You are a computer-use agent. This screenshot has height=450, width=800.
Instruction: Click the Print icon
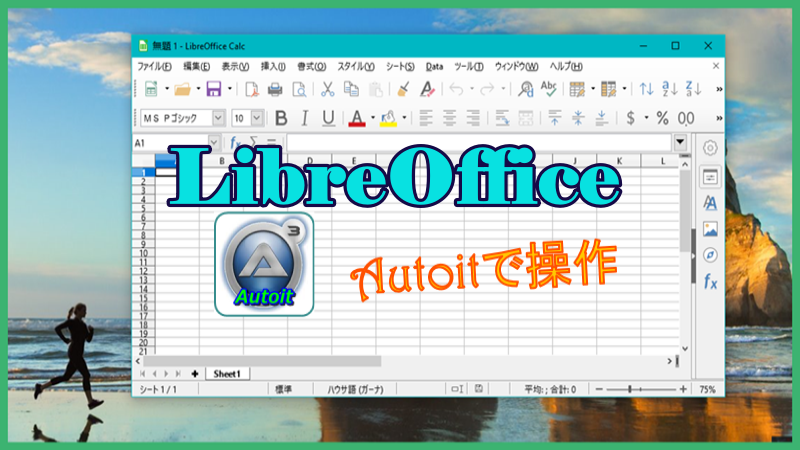pyautogui.click(x=275, y=89)
